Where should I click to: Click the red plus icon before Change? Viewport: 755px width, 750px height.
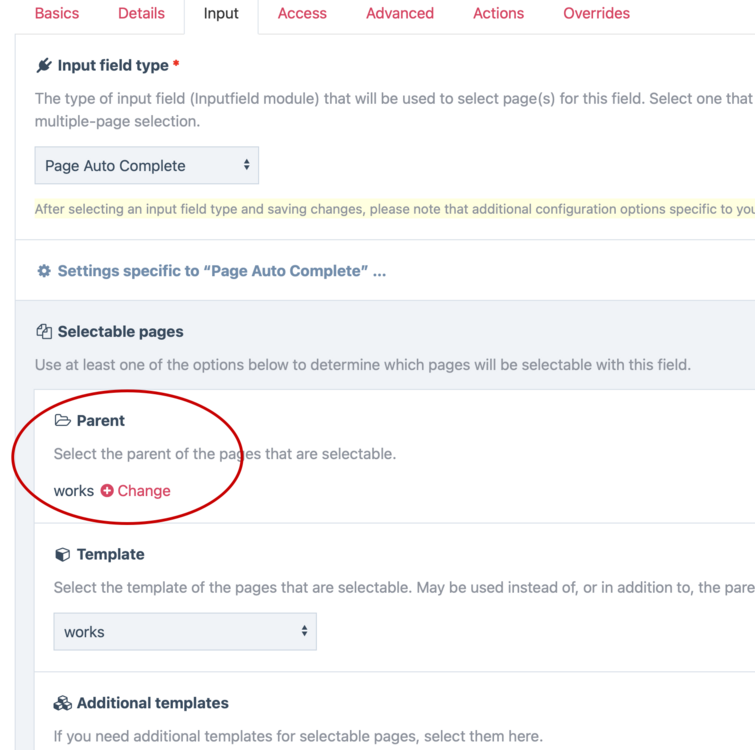[x=107, y=491]
